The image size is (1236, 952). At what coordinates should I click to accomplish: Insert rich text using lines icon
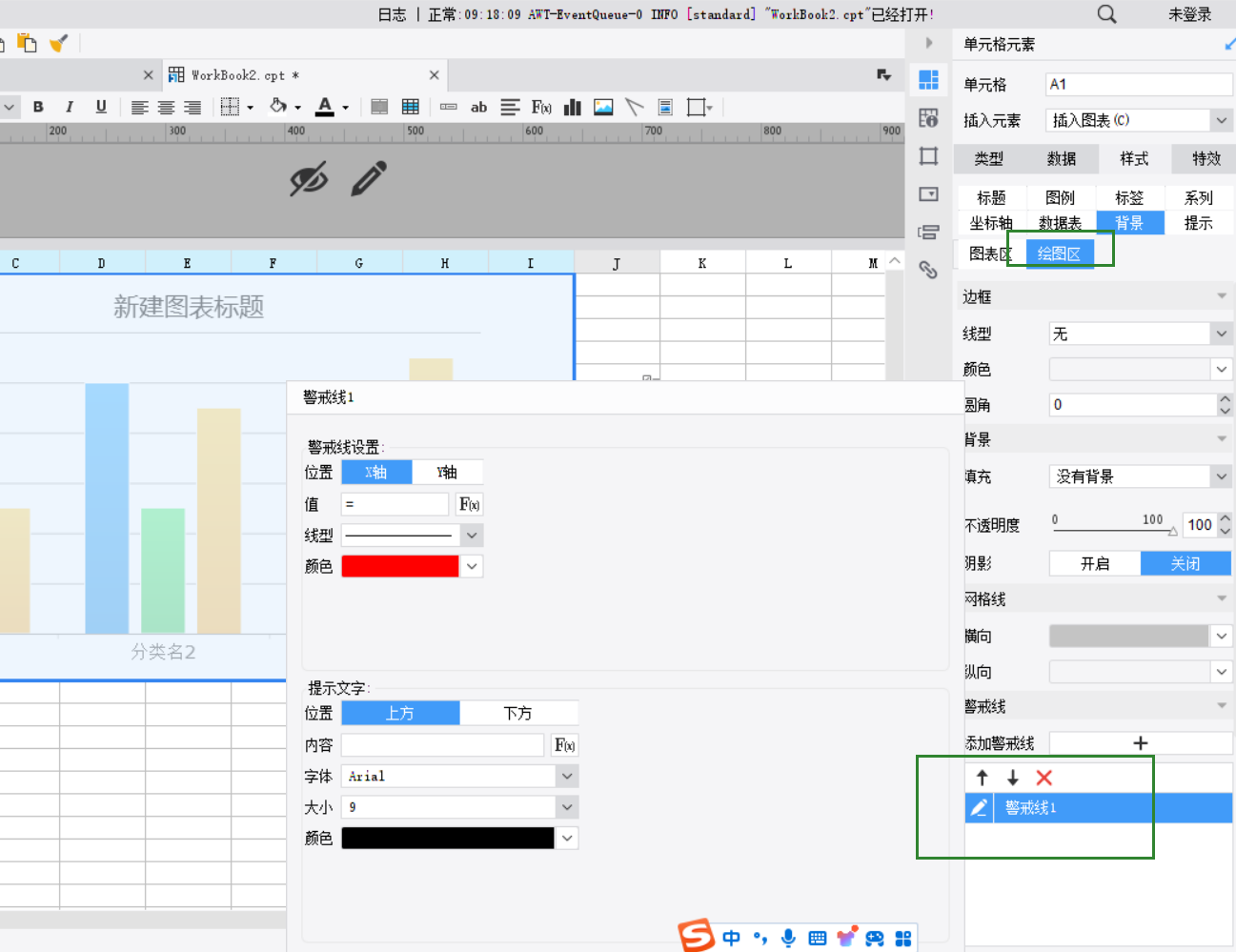pos(511,107)
